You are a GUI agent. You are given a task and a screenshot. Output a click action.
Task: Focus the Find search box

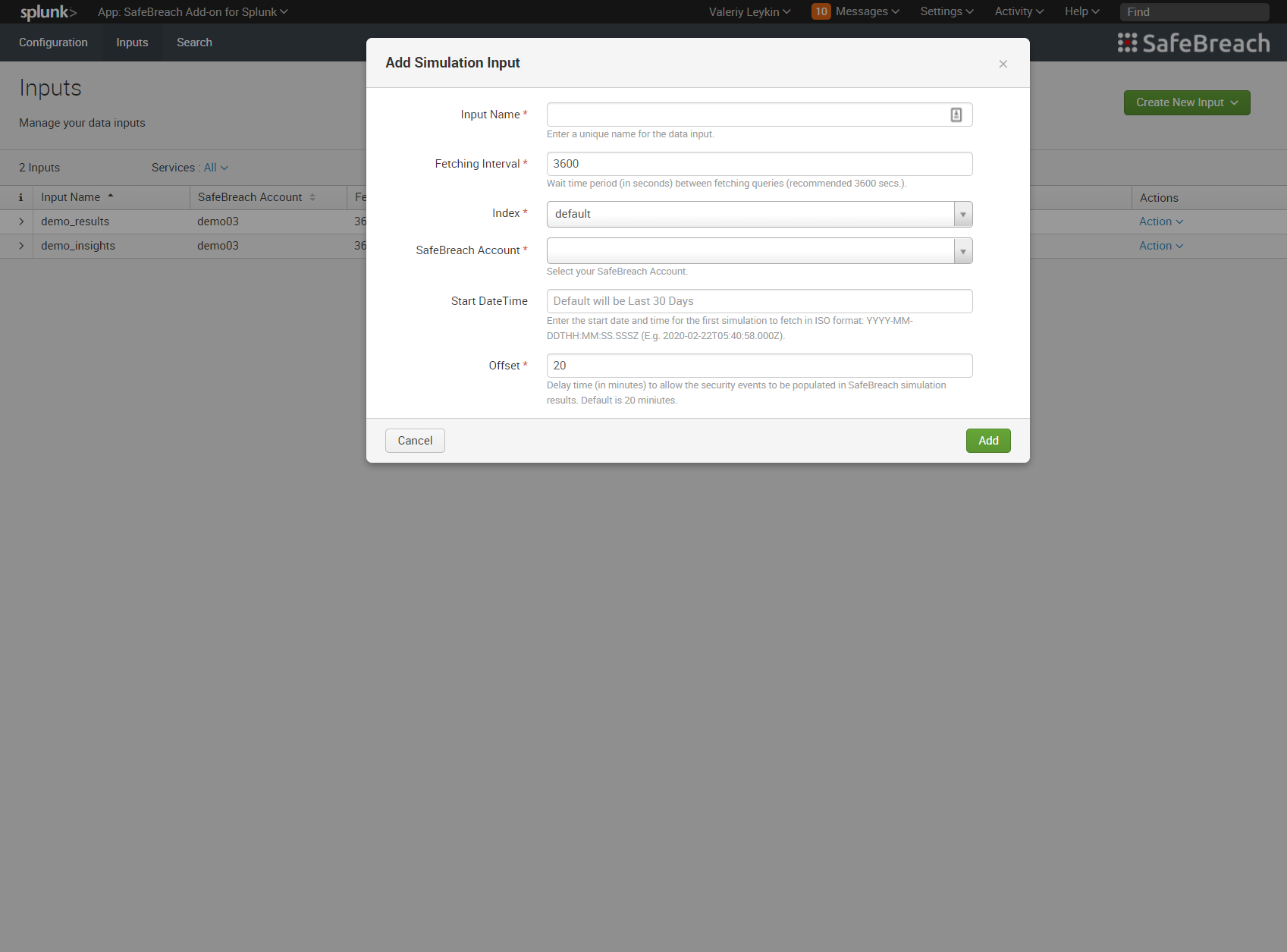pos(1194,12)
